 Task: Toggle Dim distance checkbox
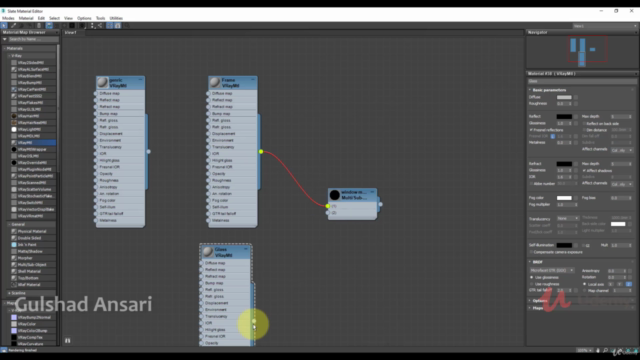584,130
